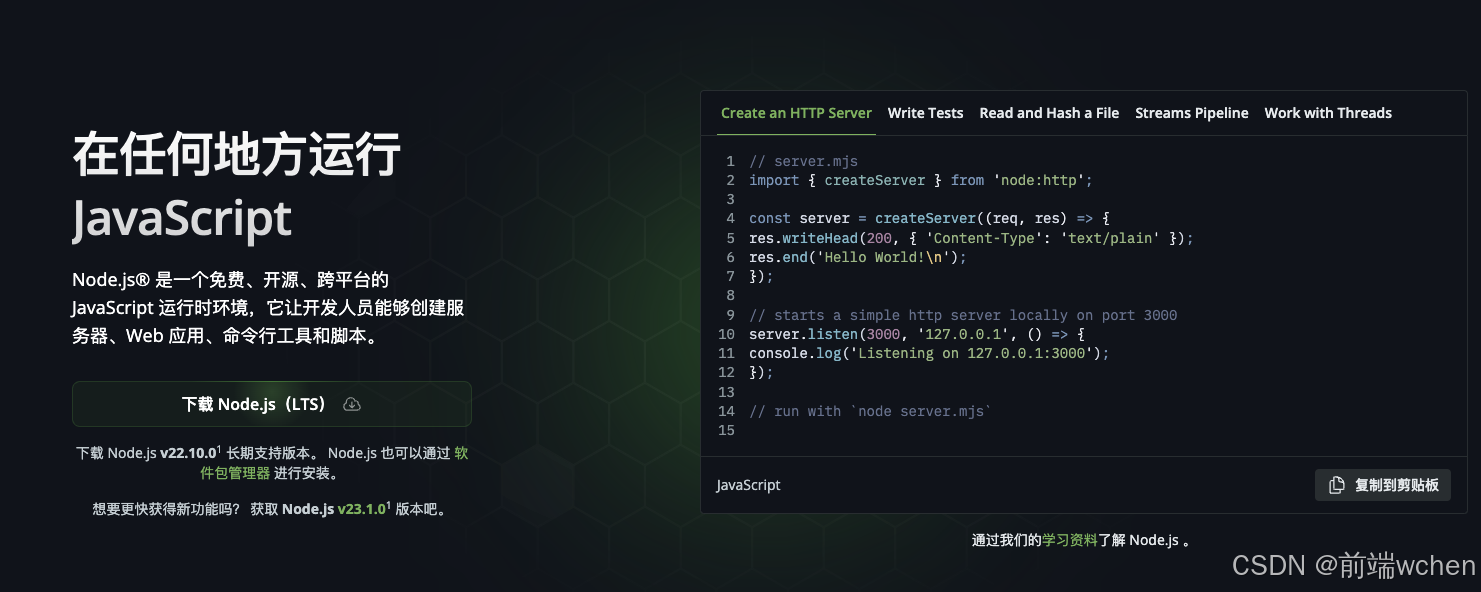Click the console.log('Listening on line
Screen dimensions: 1481x592
click(929, 353)
